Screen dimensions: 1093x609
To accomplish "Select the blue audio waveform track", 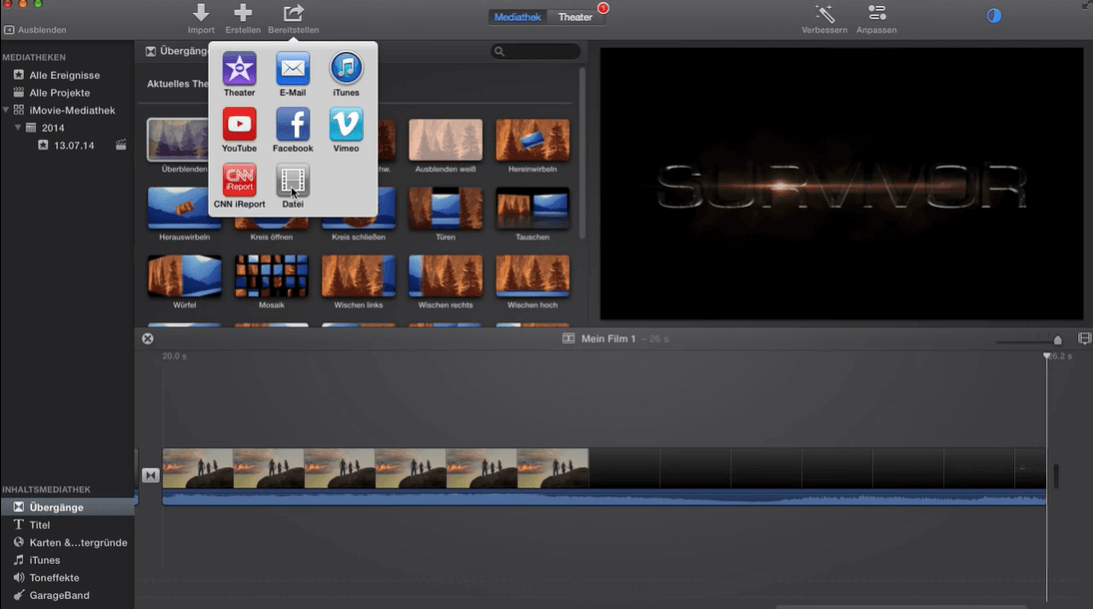I will coord(604,497).
